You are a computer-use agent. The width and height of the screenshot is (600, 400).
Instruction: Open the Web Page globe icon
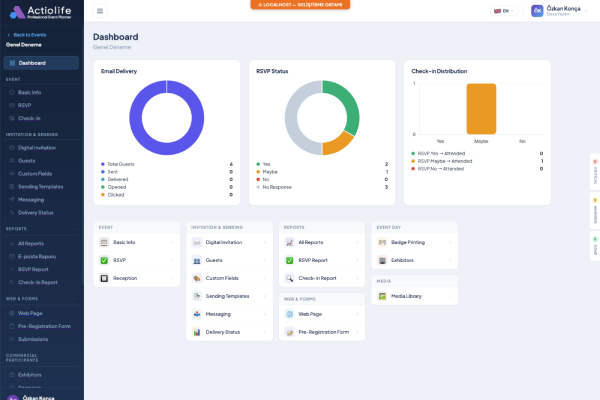289,314
